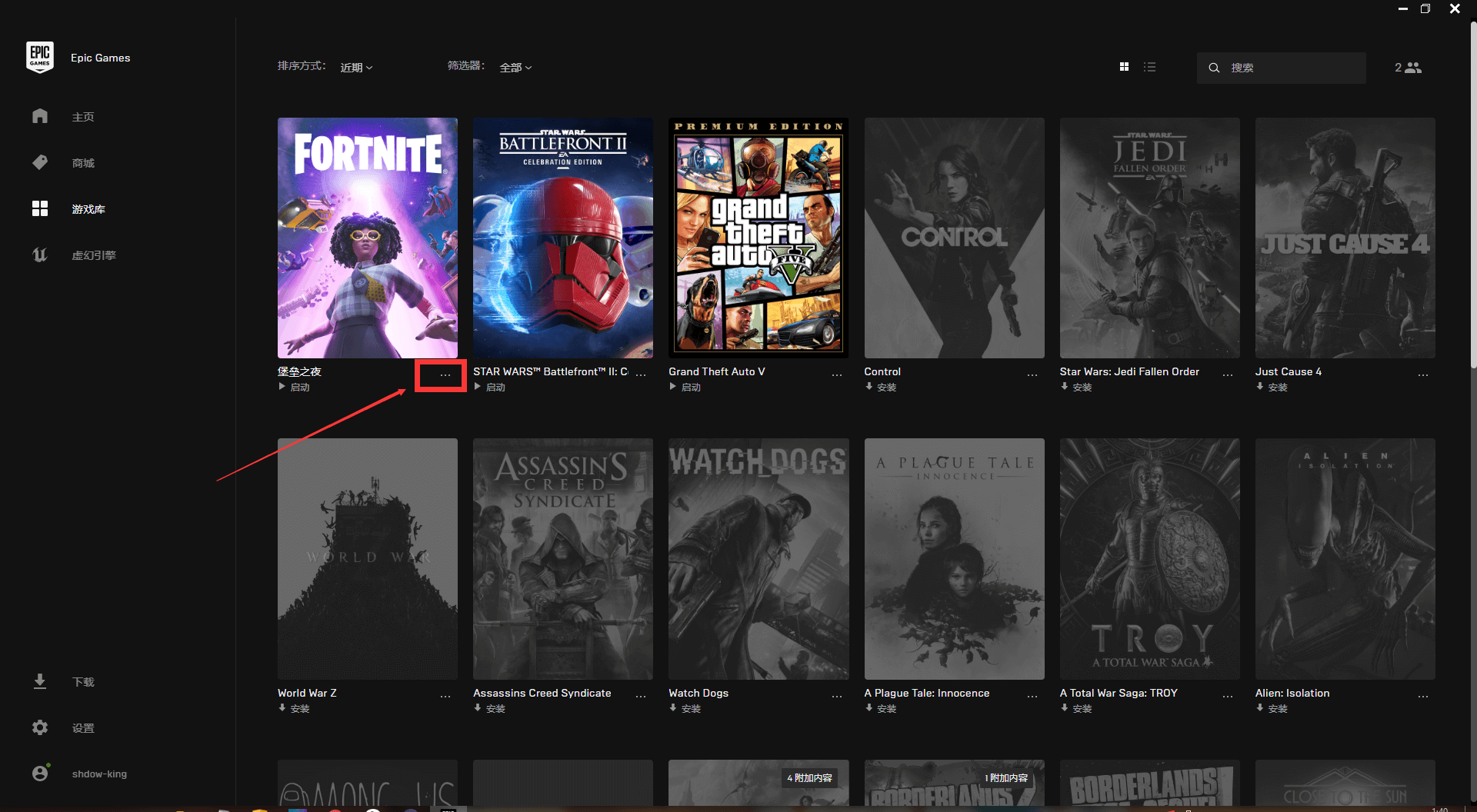
Task: Go to the 商城 store section
Action: pyautogui.click(x=83, y=163)
